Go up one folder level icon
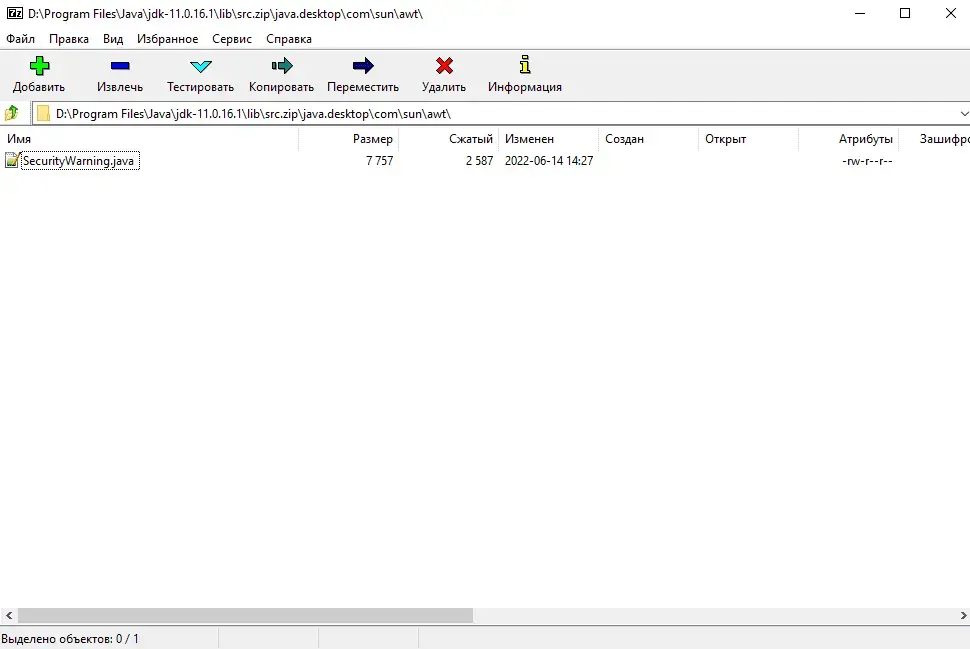Screen dimensions: 970x649 (12, 113)
